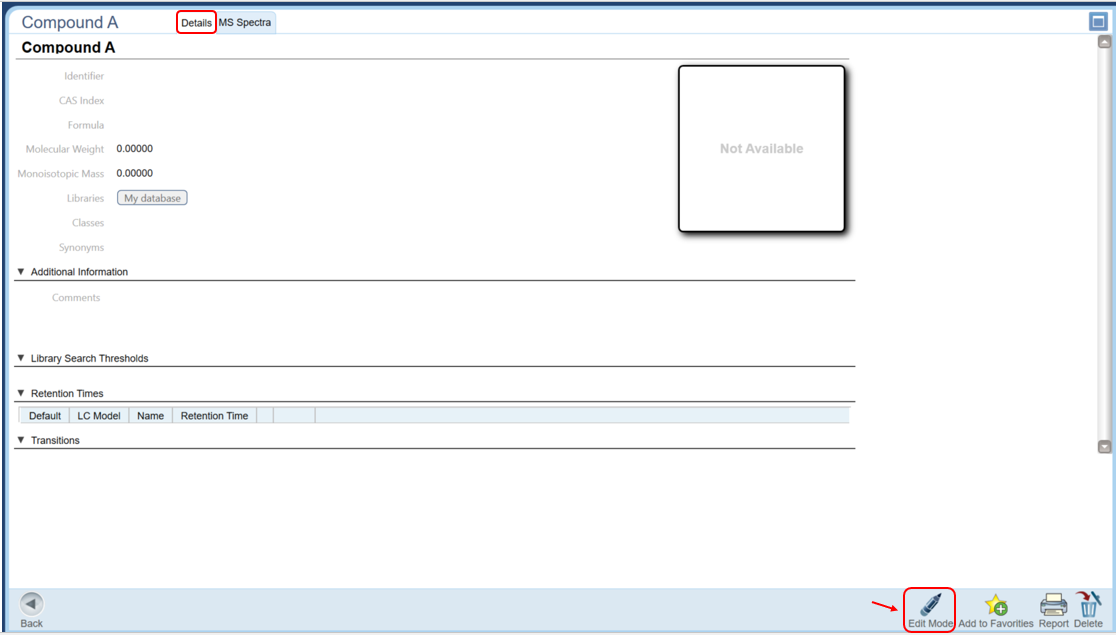
Task: Select the Details tab
Action: pos(196,22)
